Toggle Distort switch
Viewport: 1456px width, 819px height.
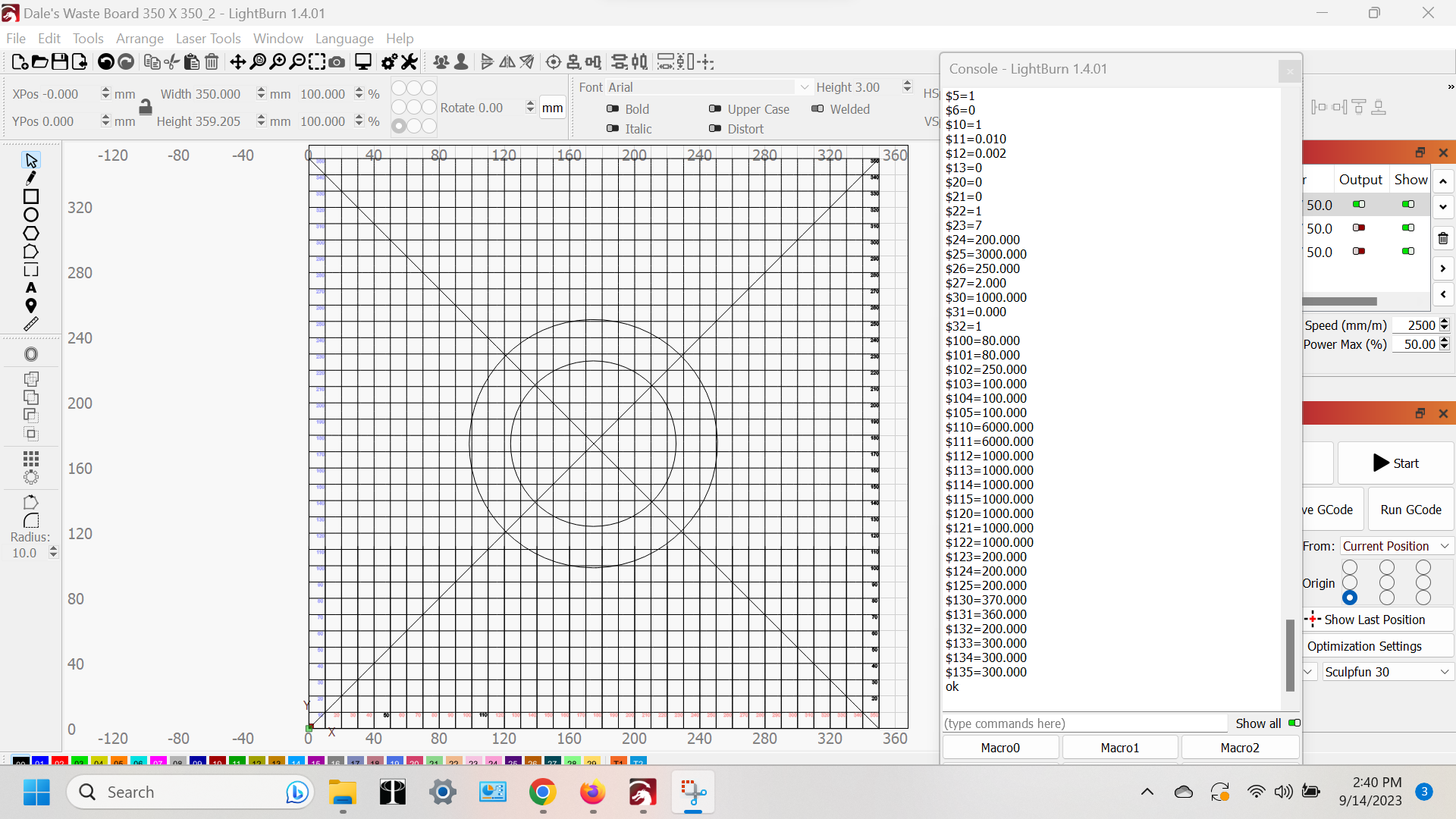(x=715, y=128)
